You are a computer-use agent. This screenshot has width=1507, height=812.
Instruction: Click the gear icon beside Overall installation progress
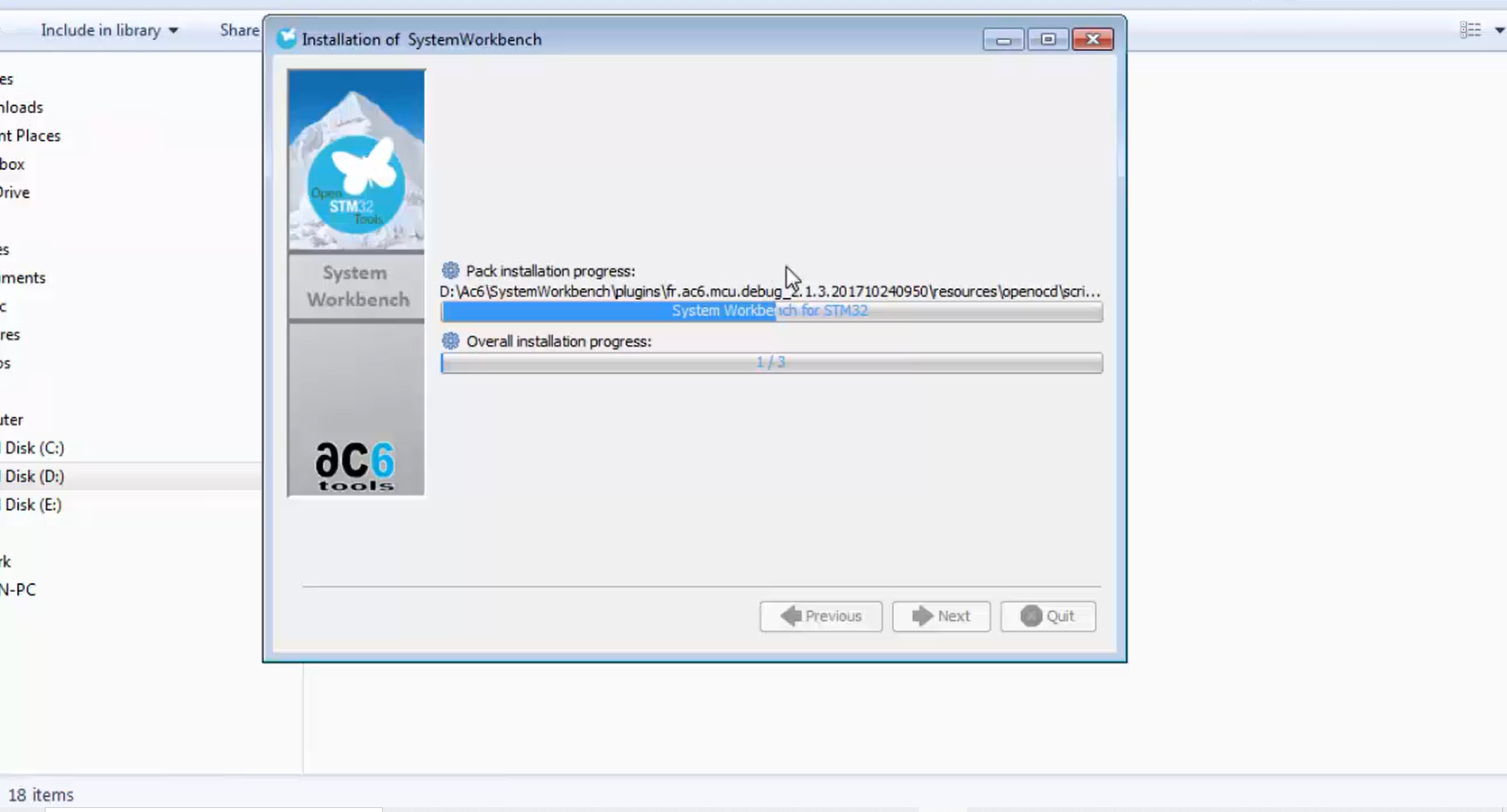click(x=450, y=340)
